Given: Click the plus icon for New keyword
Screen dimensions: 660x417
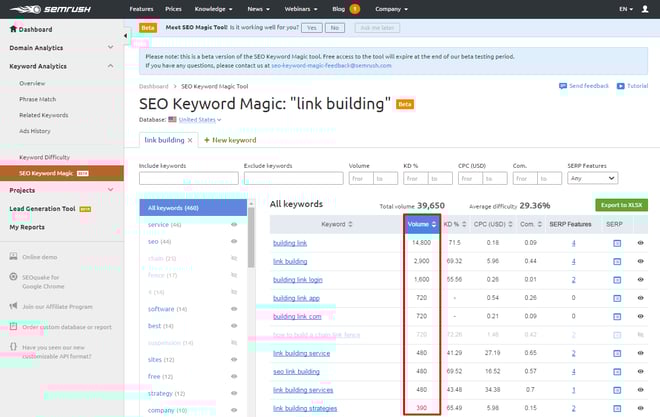Looking at the screenshot, I should (x=207, y=140).
